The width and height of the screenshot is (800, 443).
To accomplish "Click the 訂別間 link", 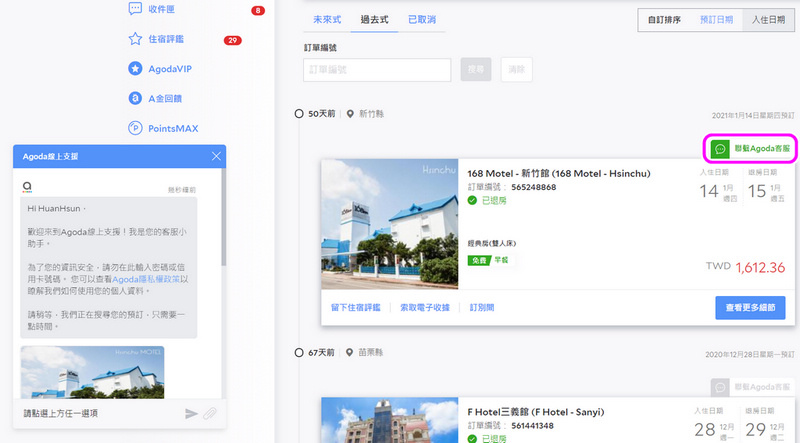I will [482, 307].
